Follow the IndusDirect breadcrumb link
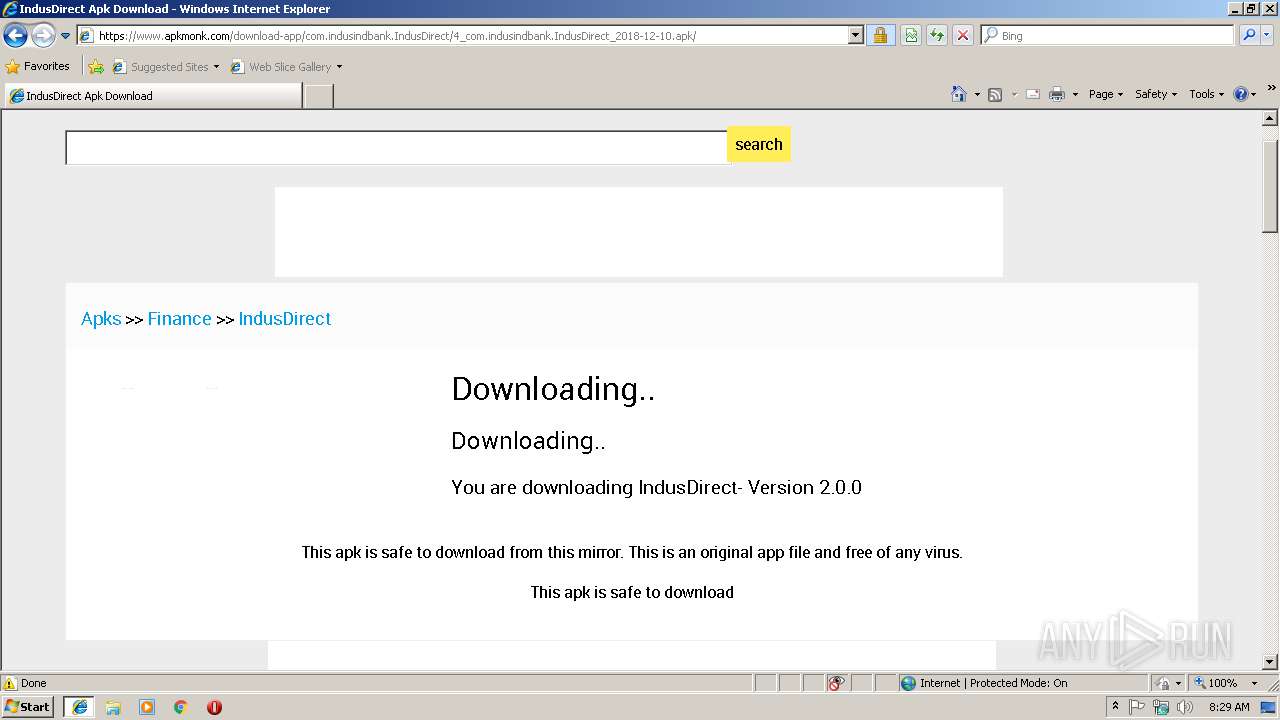 (285, 319)
